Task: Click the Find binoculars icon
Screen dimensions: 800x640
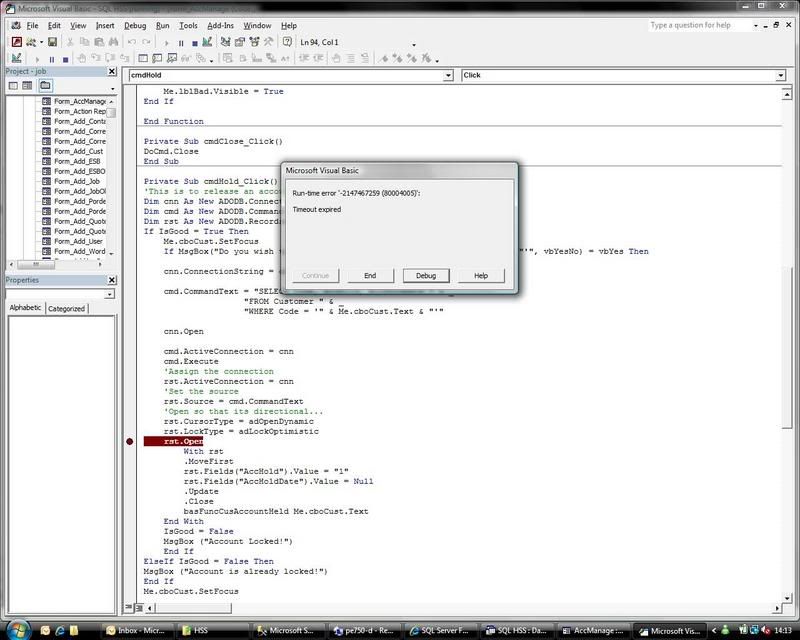Action: pyautogui.click(x=113, y=42)
